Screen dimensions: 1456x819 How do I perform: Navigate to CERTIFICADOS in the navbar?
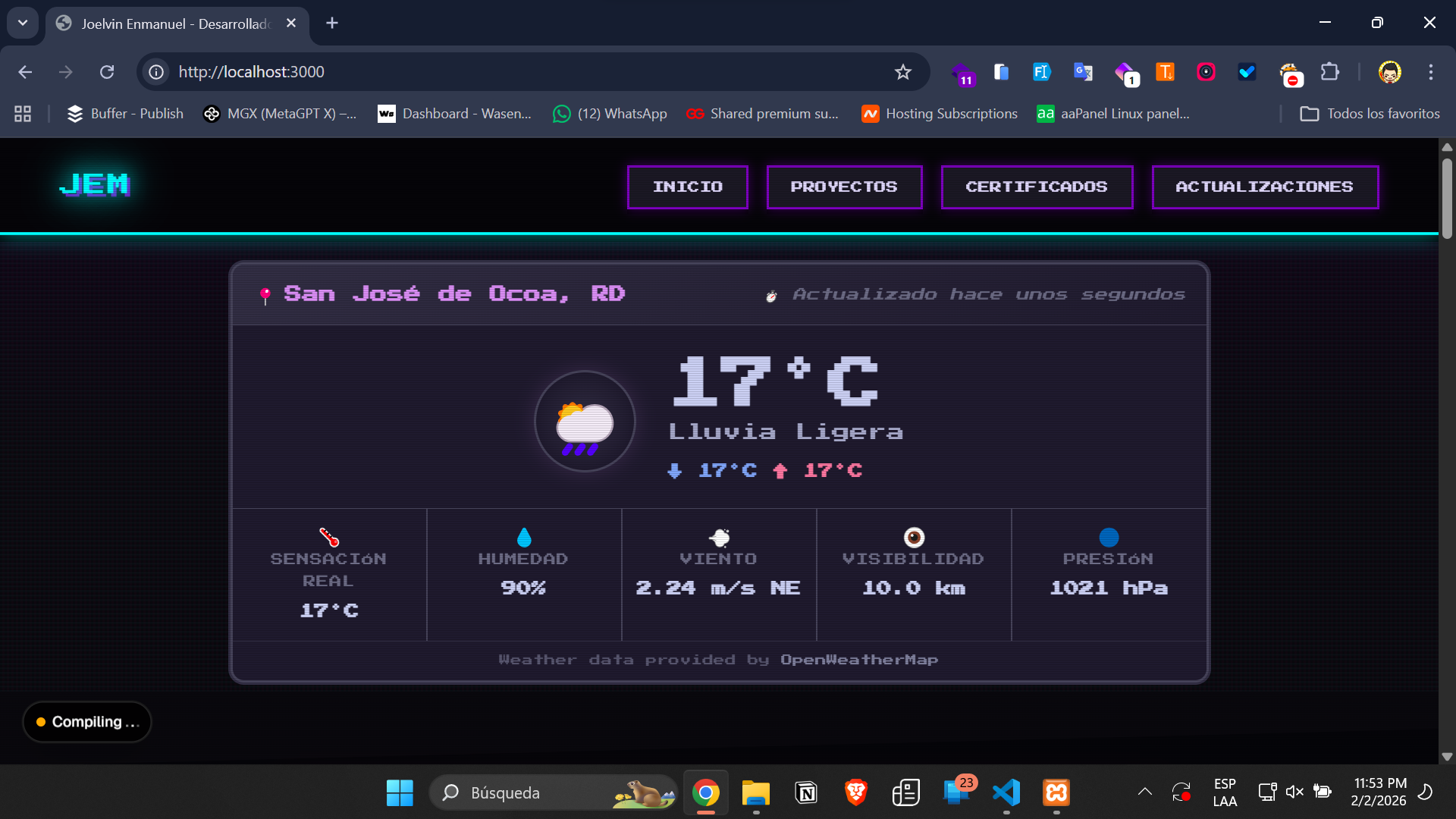1037,187
